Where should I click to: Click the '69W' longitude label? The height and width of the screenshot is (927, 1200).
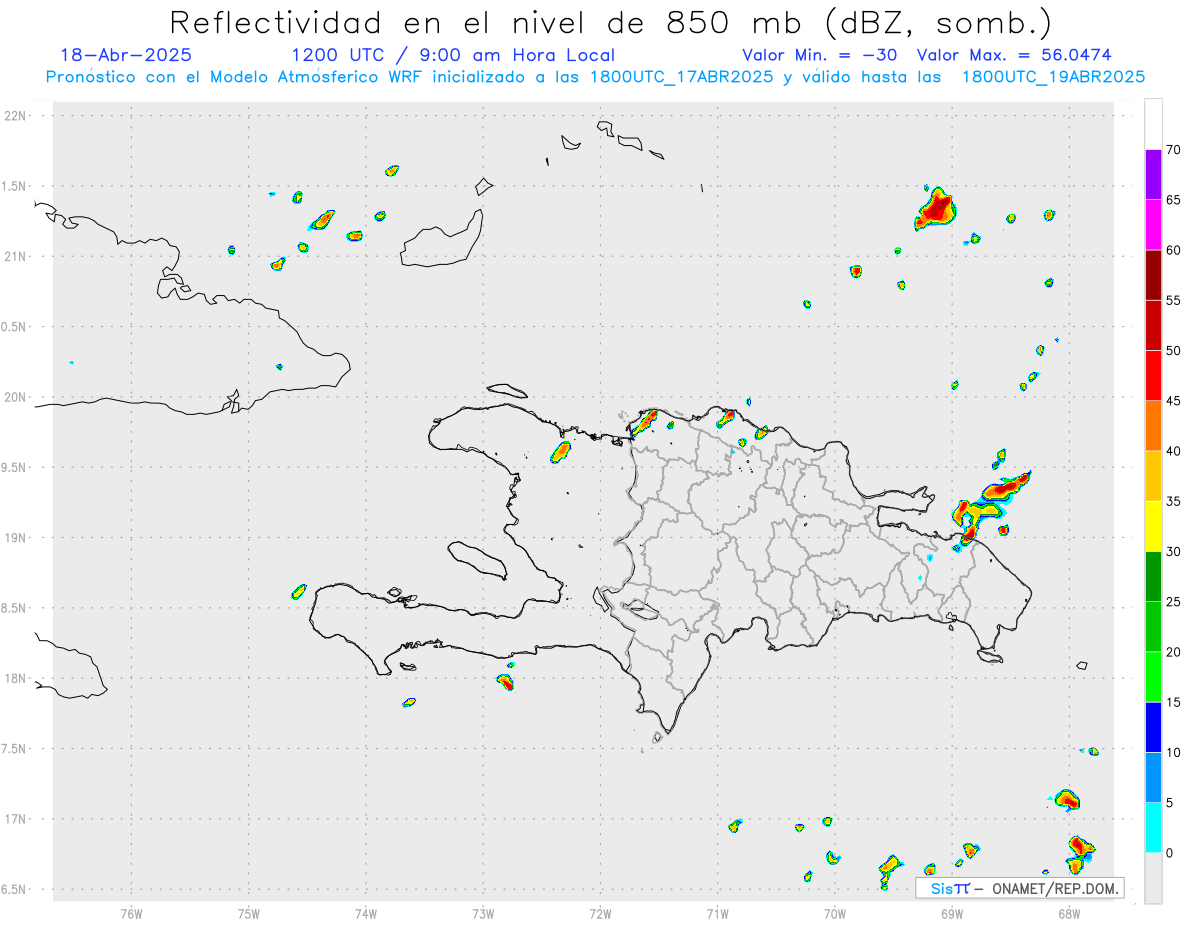pyautogui.click(x=951, y=913)
